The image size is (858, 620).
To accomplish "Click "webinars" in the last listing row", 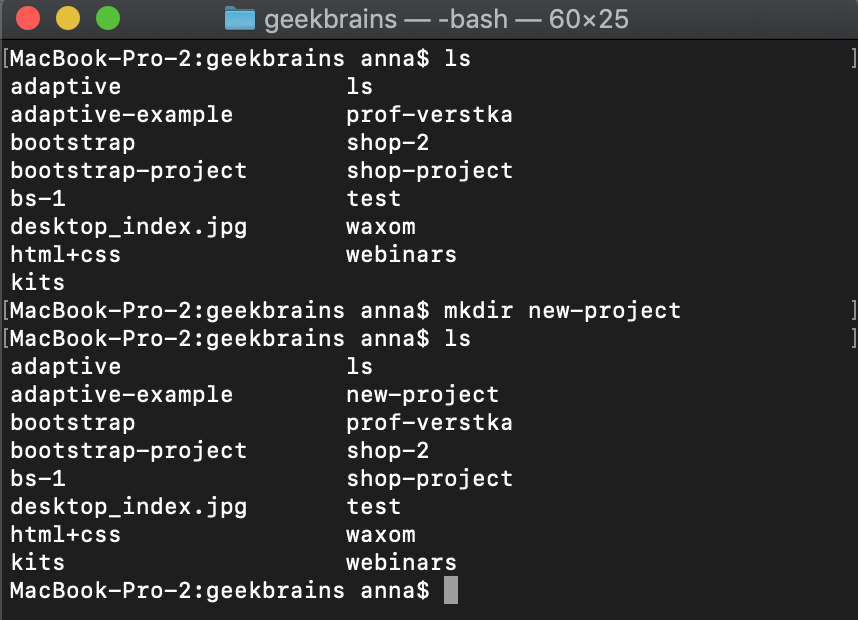I will (401, 562).
